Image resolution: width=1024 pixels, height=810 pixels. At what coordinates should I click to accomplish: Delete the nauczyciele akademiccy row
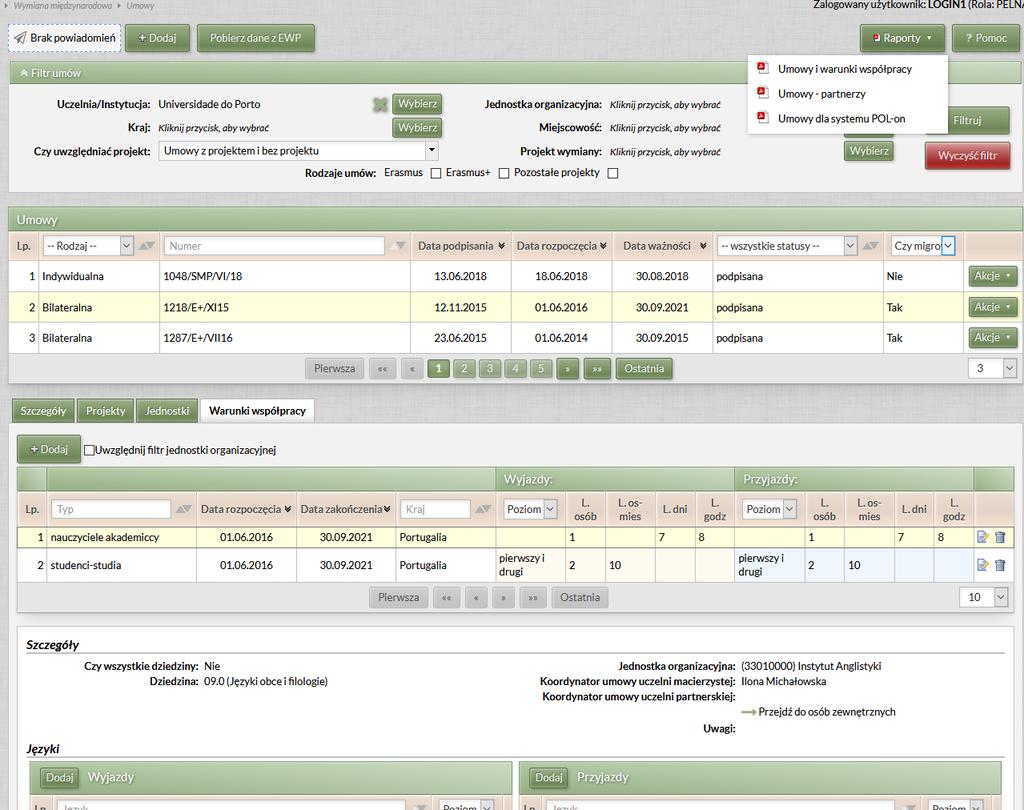[1000, 537]
